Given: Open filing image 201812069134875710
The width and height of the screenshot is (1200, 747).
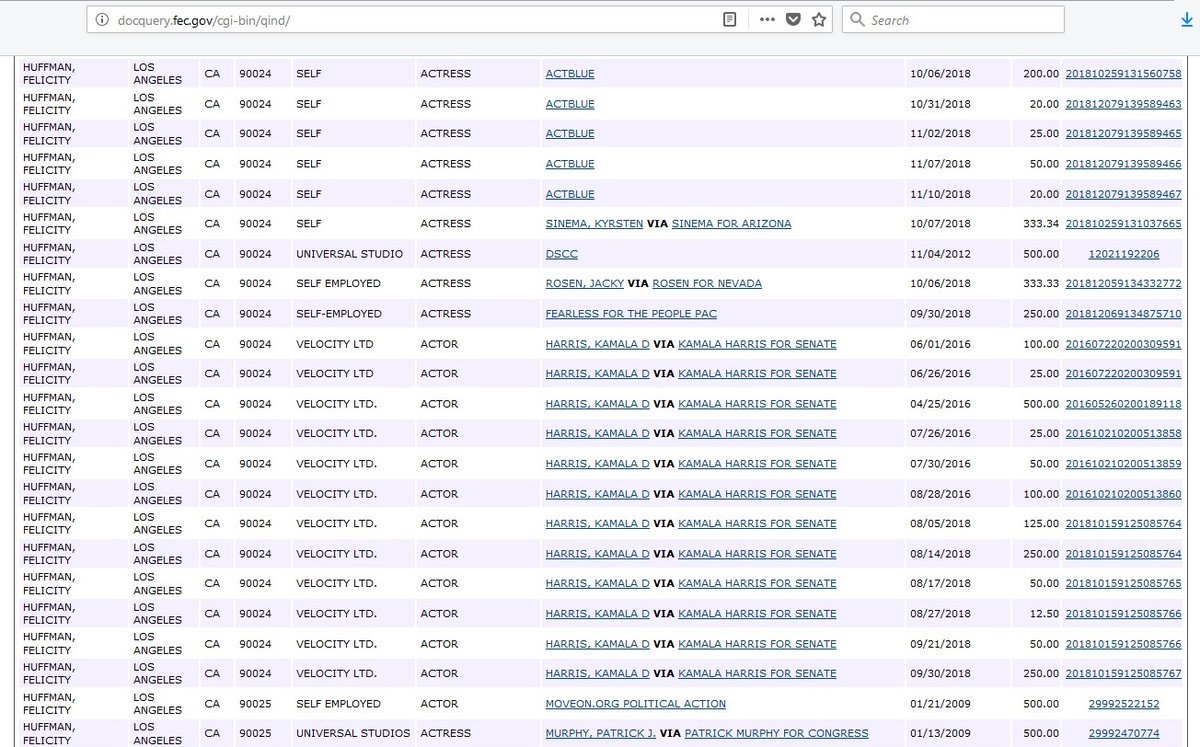Looking at the screenshot, I should point(1123,314).
